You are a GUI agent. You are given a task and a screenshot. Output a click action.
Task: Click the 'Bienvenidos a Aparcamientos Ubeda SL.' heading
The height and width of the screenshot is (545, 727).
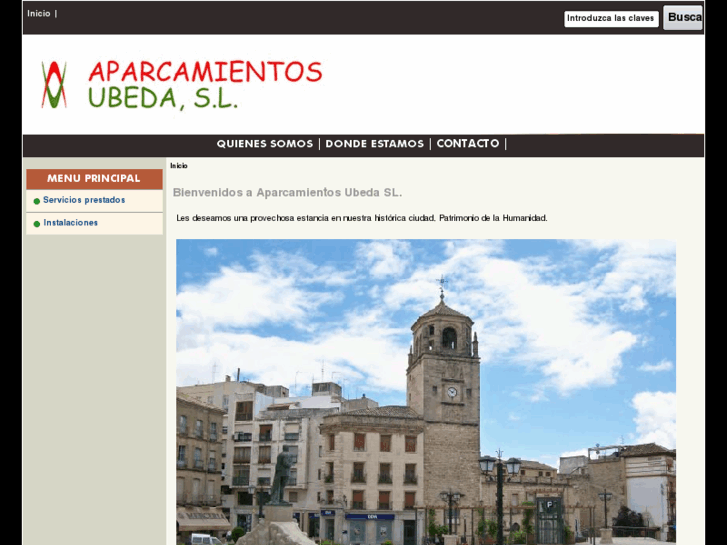coord(287,192)
